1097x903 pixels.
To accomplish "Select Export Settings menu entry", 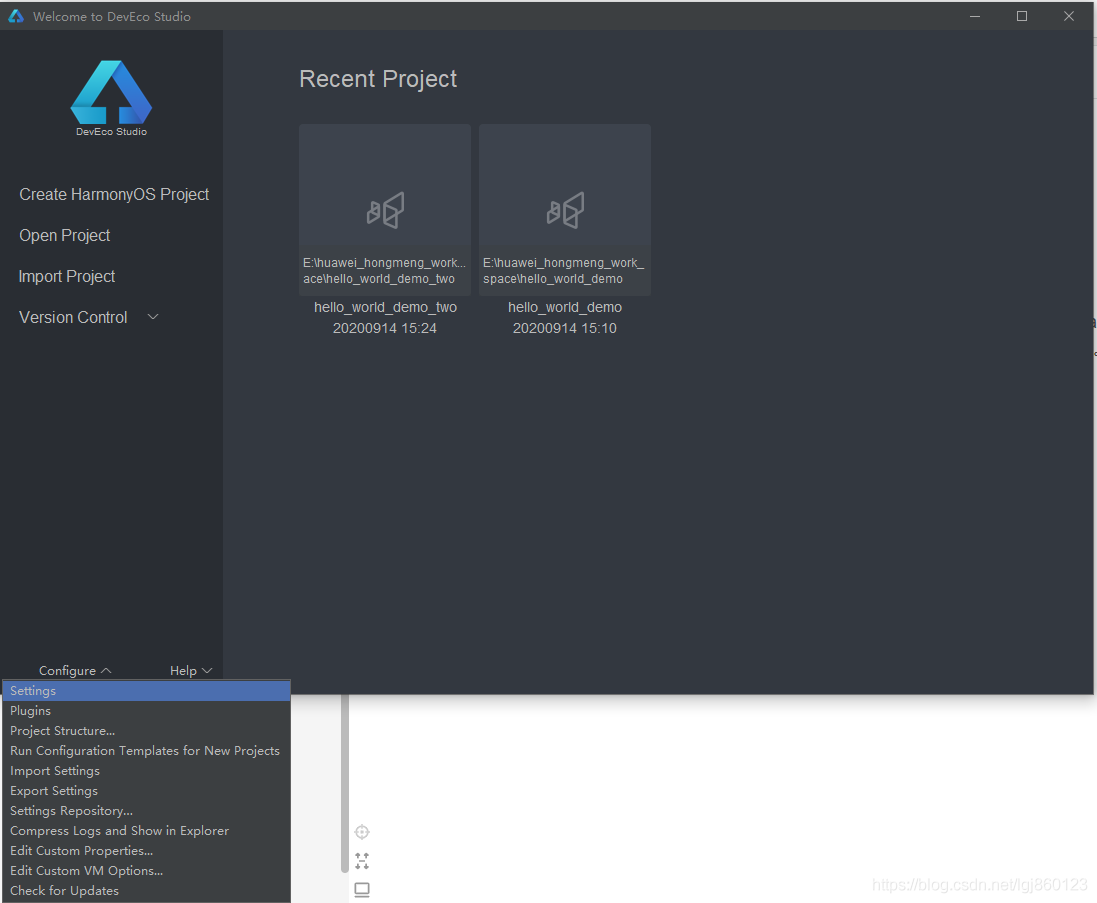I will [x=146, y=791].
